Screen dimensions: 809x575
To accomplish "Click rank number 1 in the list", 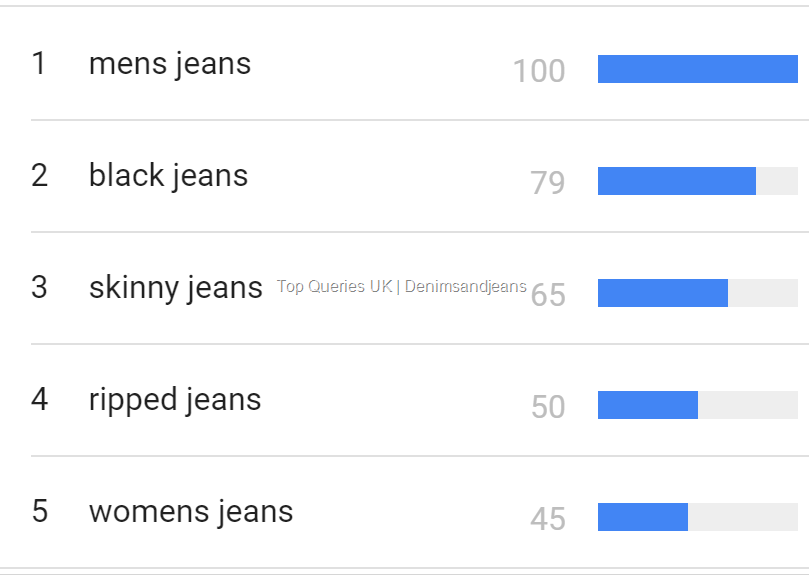I will 39,65.
